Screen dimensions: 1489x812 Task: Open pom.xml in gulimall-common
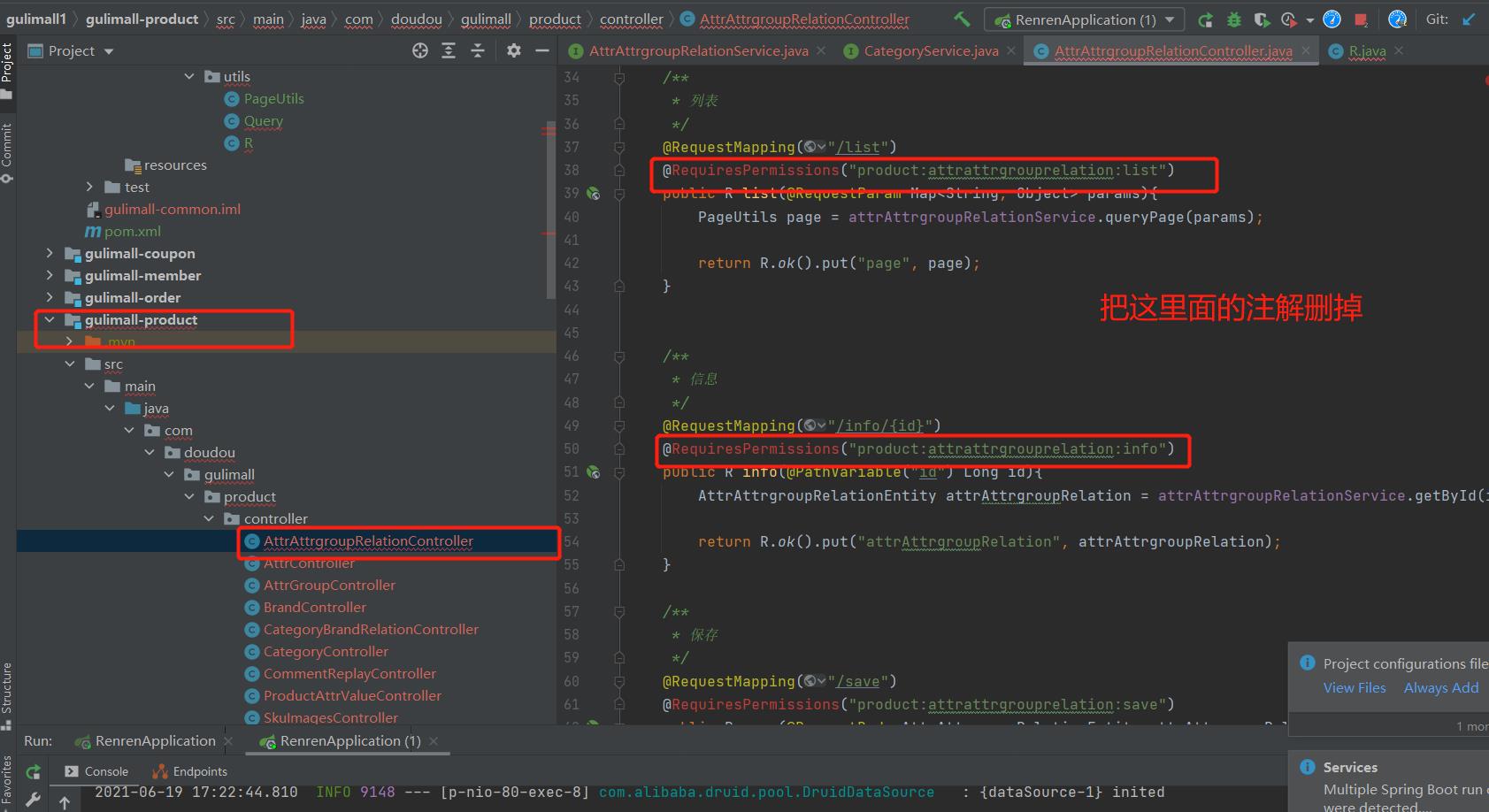[x=133, y=232]
